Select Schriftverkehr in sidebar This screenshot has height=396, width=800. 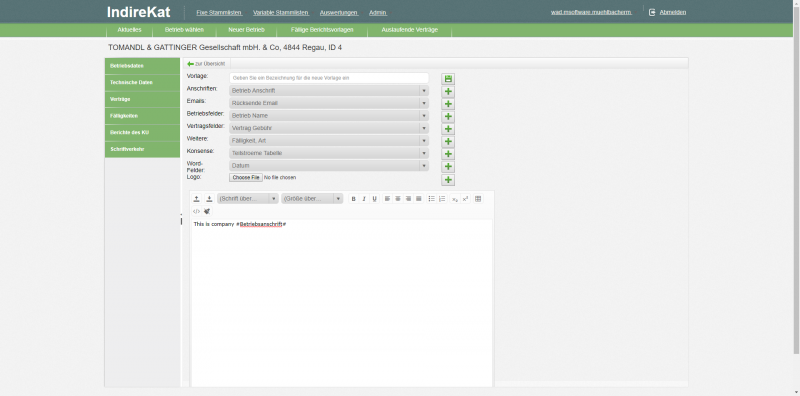[142, 149]
